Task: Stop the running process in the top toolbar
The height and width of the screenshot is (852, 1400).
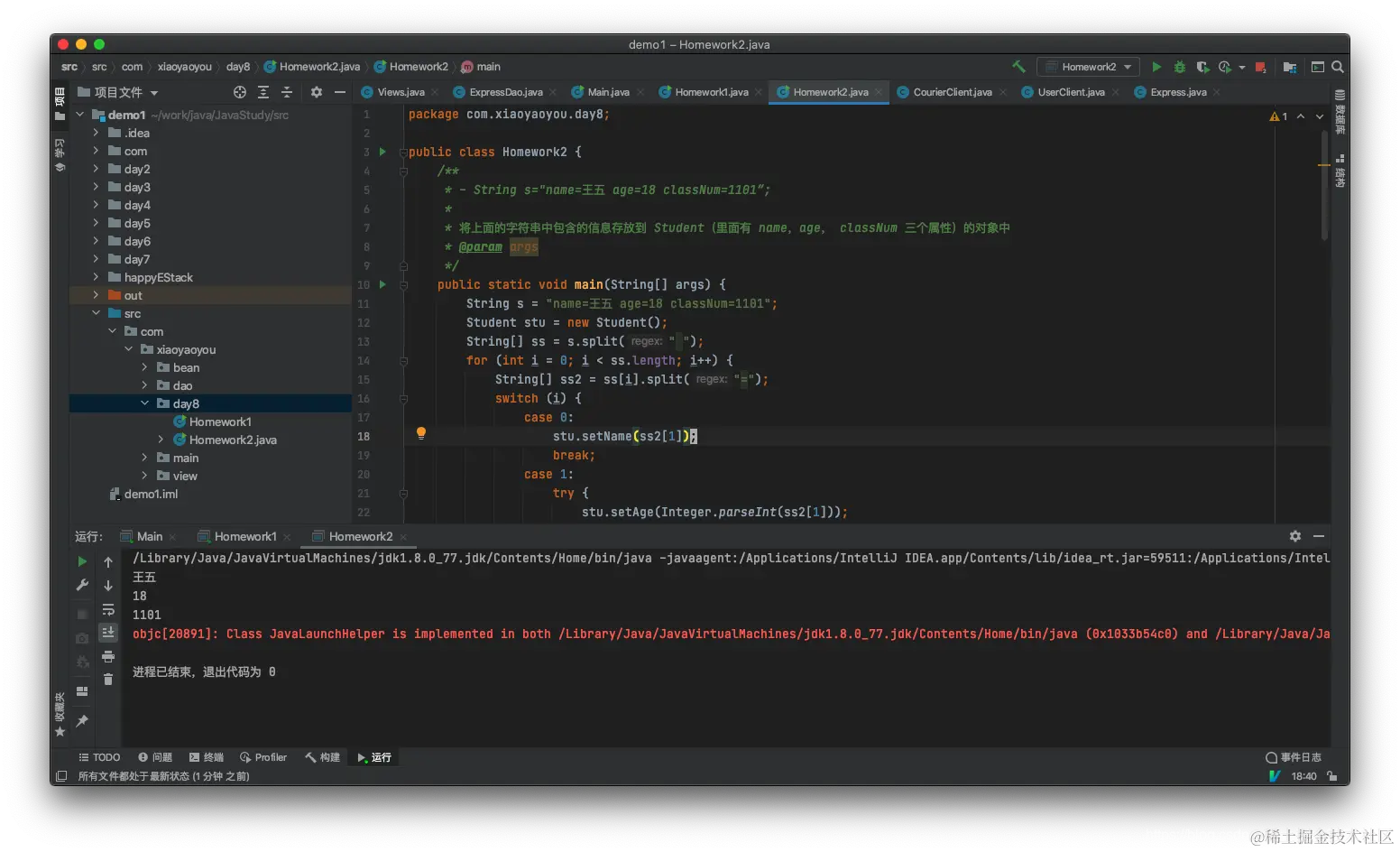Action: tap(1260, 67)
